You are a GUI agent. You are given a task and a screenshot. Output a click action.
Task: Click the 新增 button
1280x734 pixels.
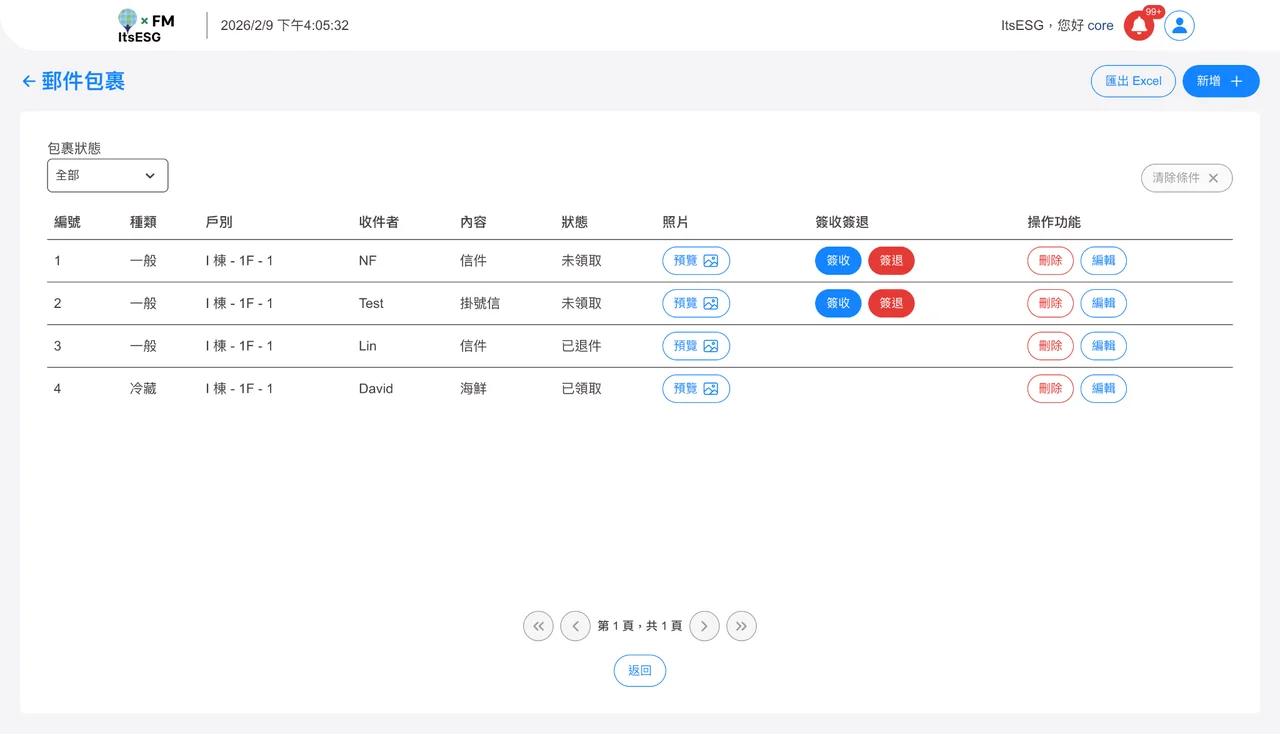point(1221,81)
